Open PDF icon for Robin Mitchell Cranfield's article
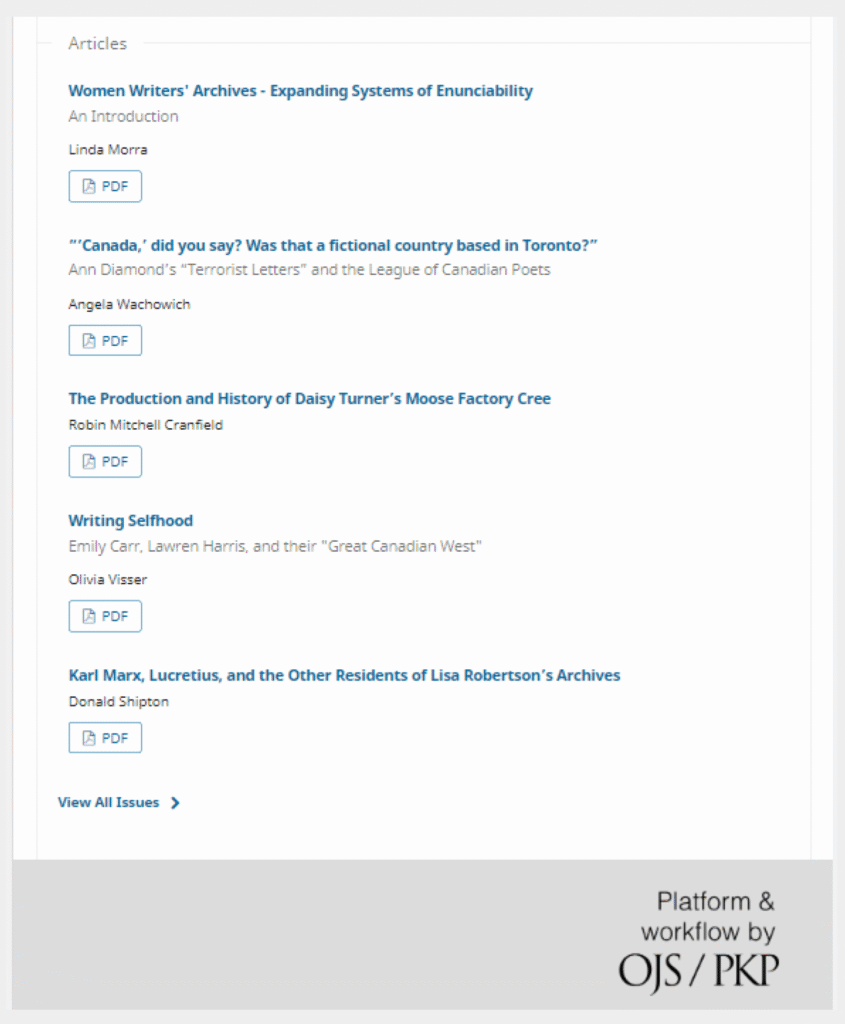The height and width of the screenshot is (1024, 845). point(89,462)
